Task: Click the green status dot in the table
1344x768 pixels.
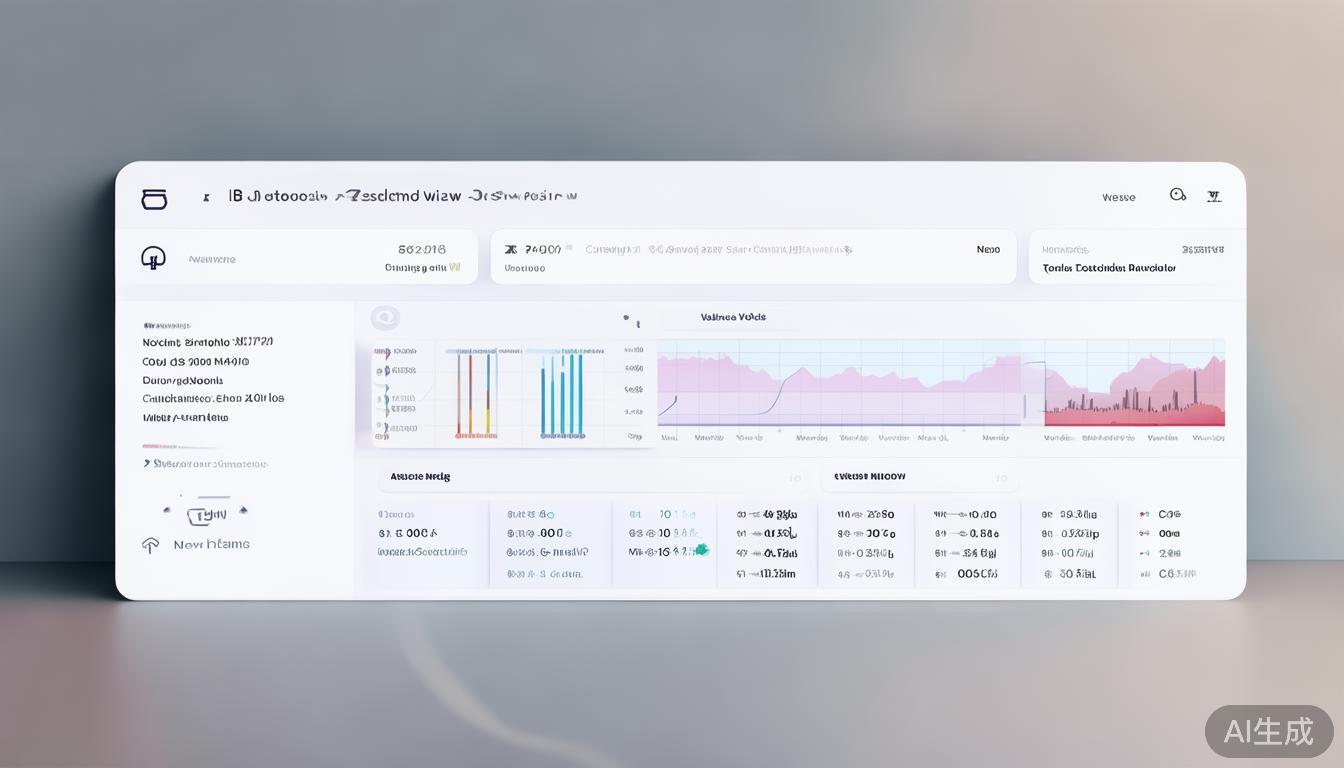Action: [x=701, y=550]
